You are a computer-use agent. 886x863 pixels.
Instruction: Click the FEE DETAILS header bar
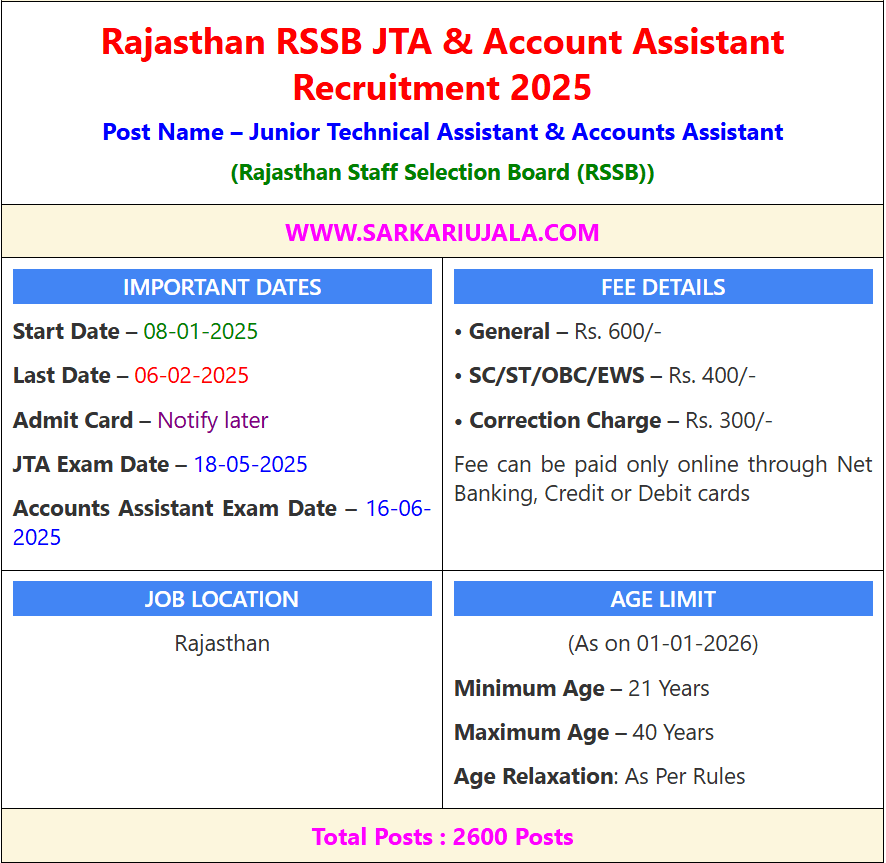663,287
